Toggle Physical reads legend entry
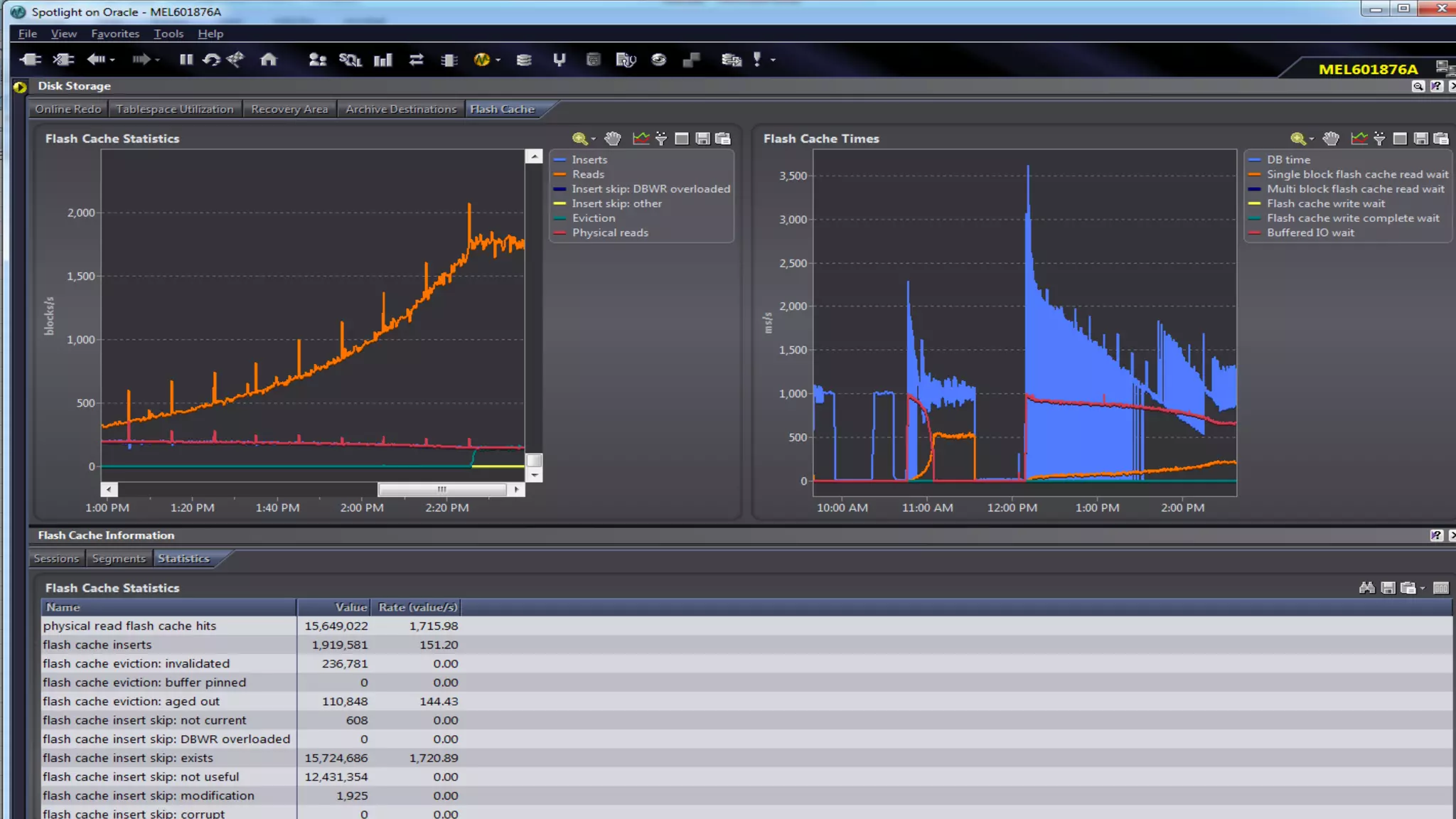This screenshot has height=819, width=1456. [610, 232]
